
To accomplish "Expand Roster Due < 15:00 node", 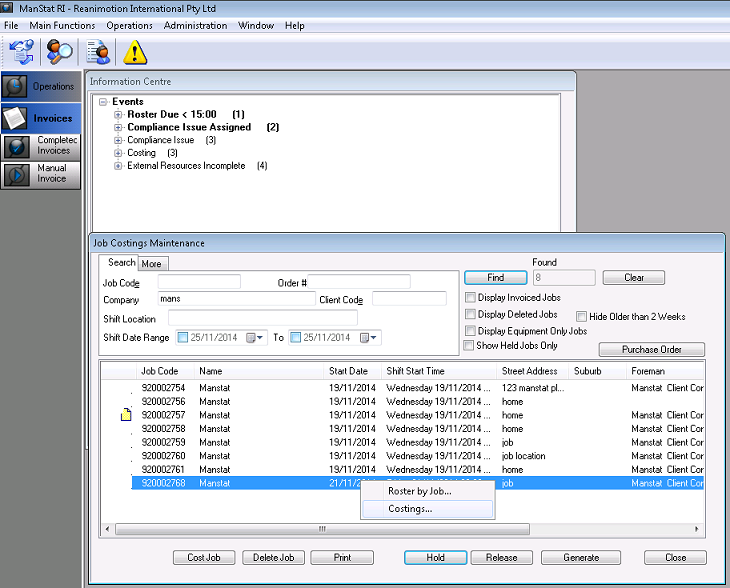I will [x=118, y=114].
